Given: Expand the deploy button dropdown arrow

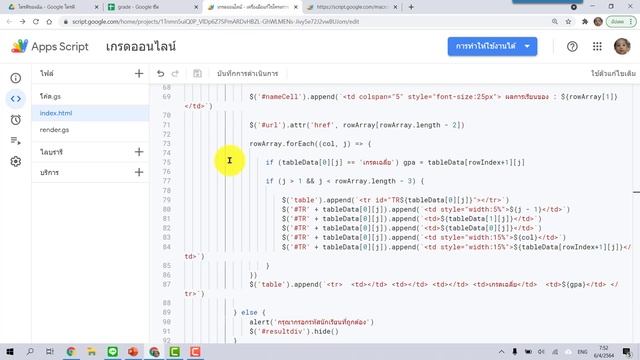Looking at the screenshot, I should (527, 47).
